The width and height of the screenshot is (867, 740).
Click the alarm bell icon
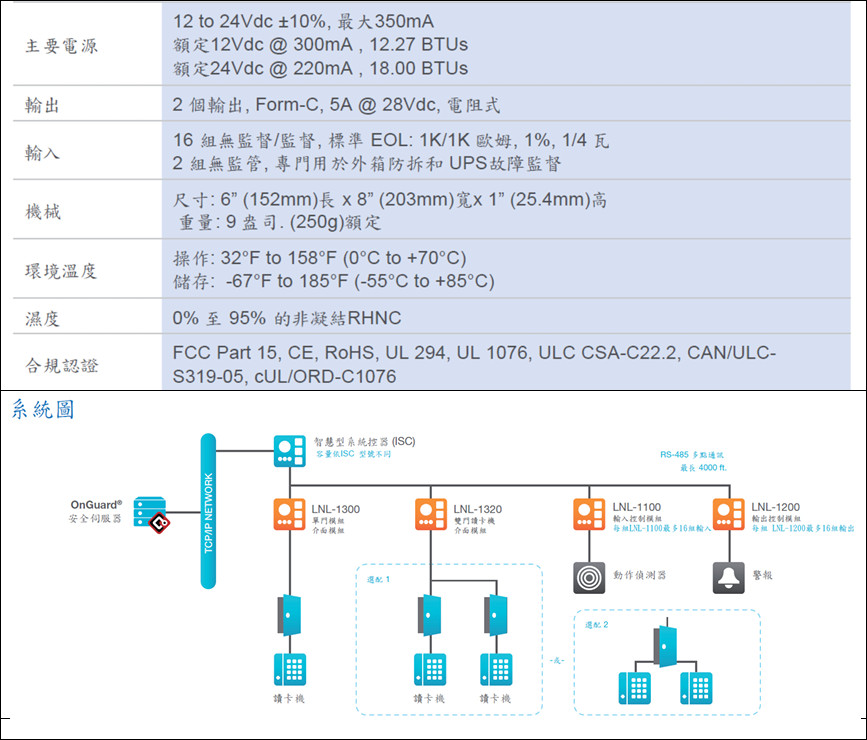click(729, 577)
